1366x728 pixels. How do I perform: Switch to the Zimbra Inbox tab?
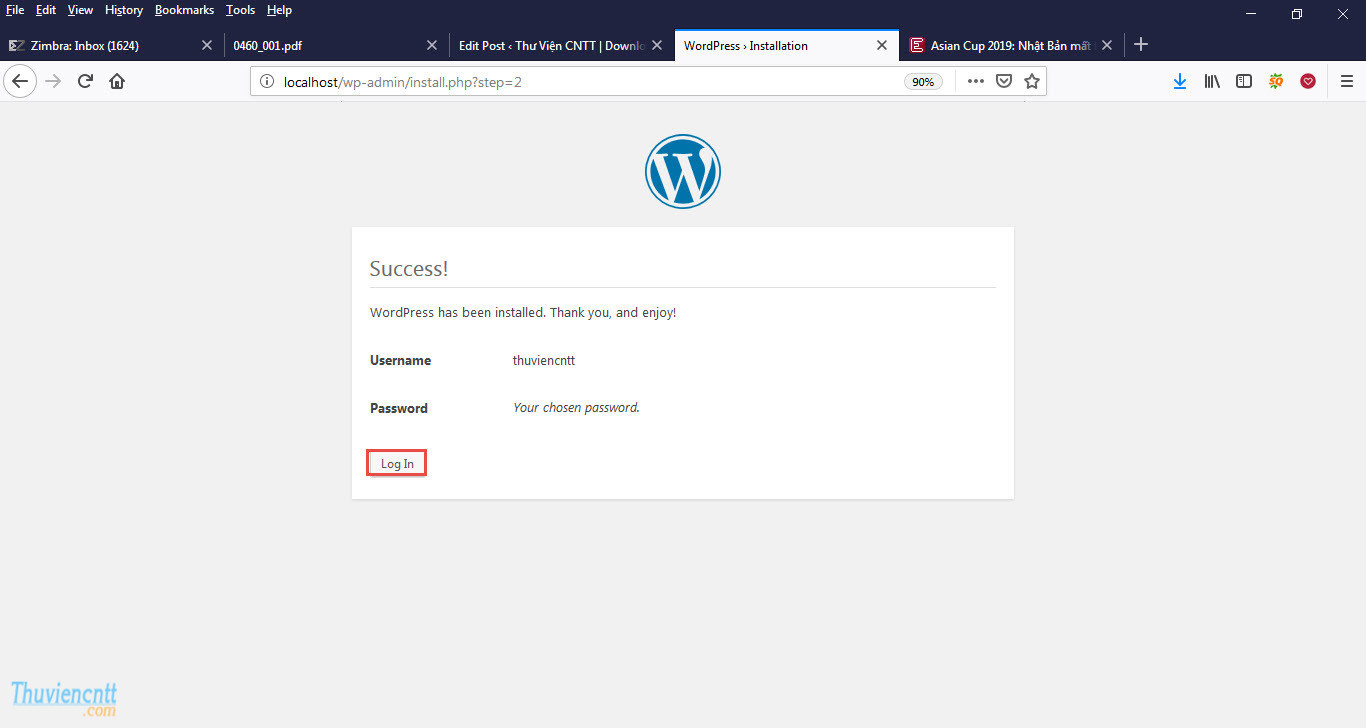coord(112,45)
